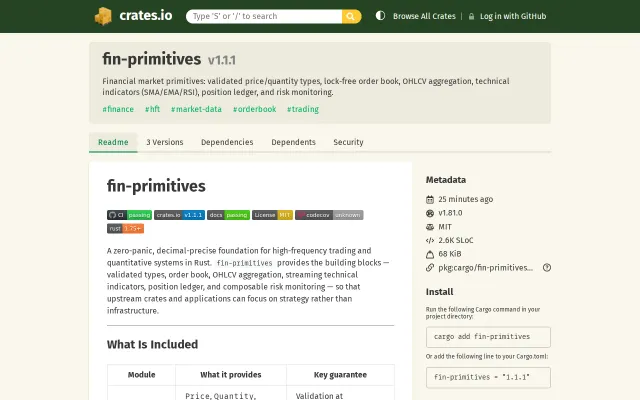Open the #trading keyword
640x400 pixels.
coord(303,109)
